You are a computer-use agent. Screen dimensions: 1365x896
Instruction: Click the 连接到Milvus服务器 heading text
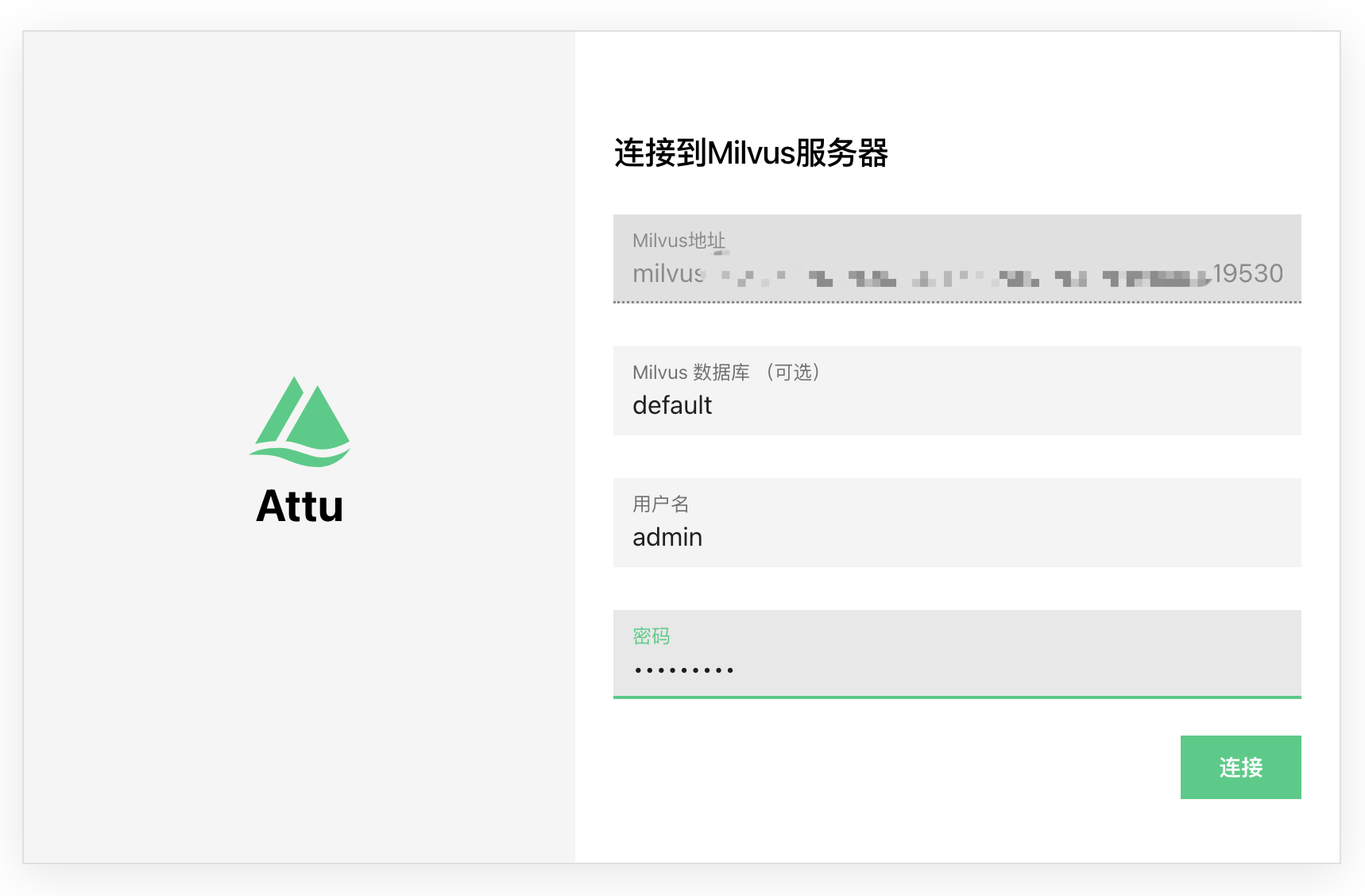[751, 153]
